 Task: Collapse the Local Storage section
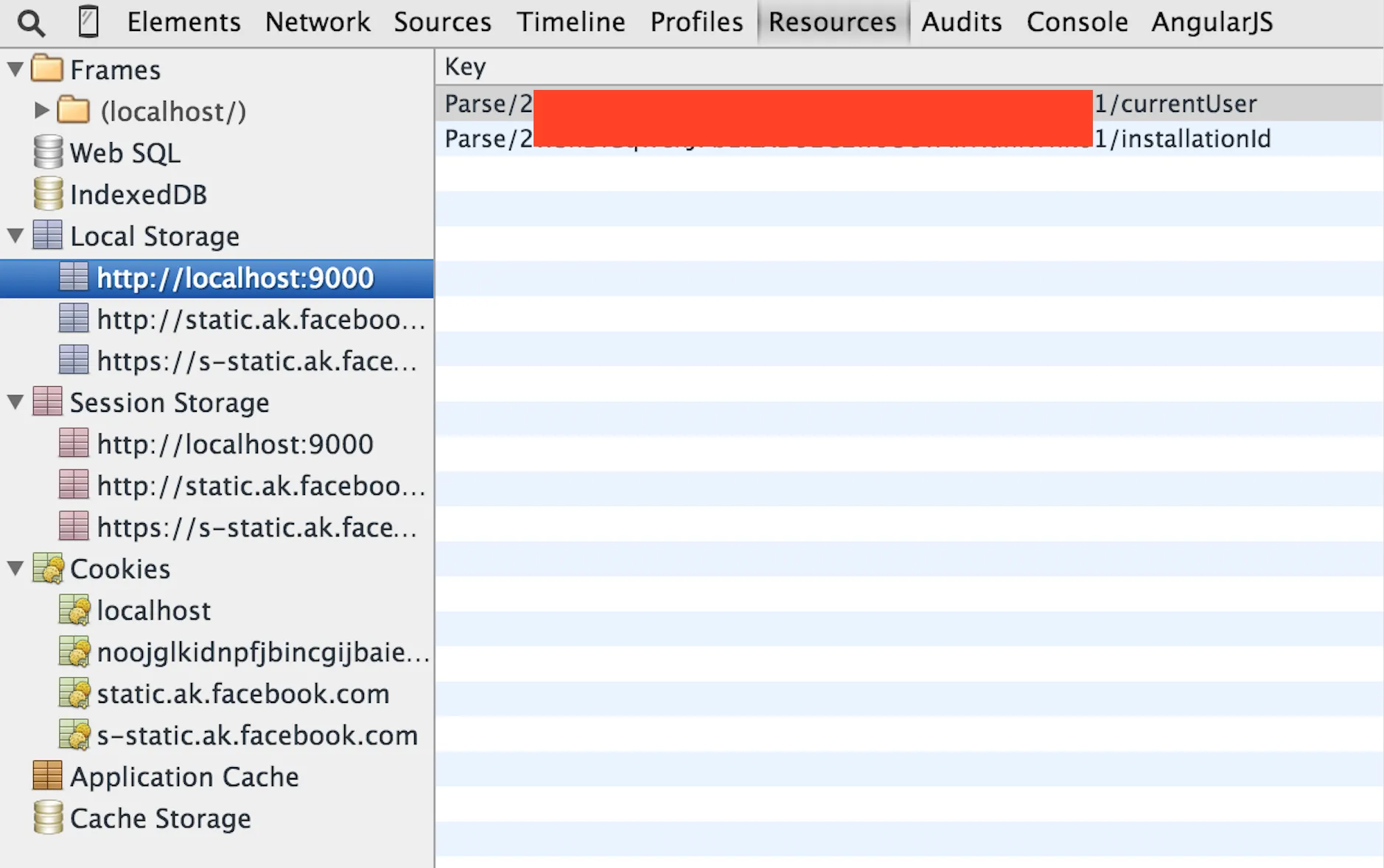coord(15,236)
